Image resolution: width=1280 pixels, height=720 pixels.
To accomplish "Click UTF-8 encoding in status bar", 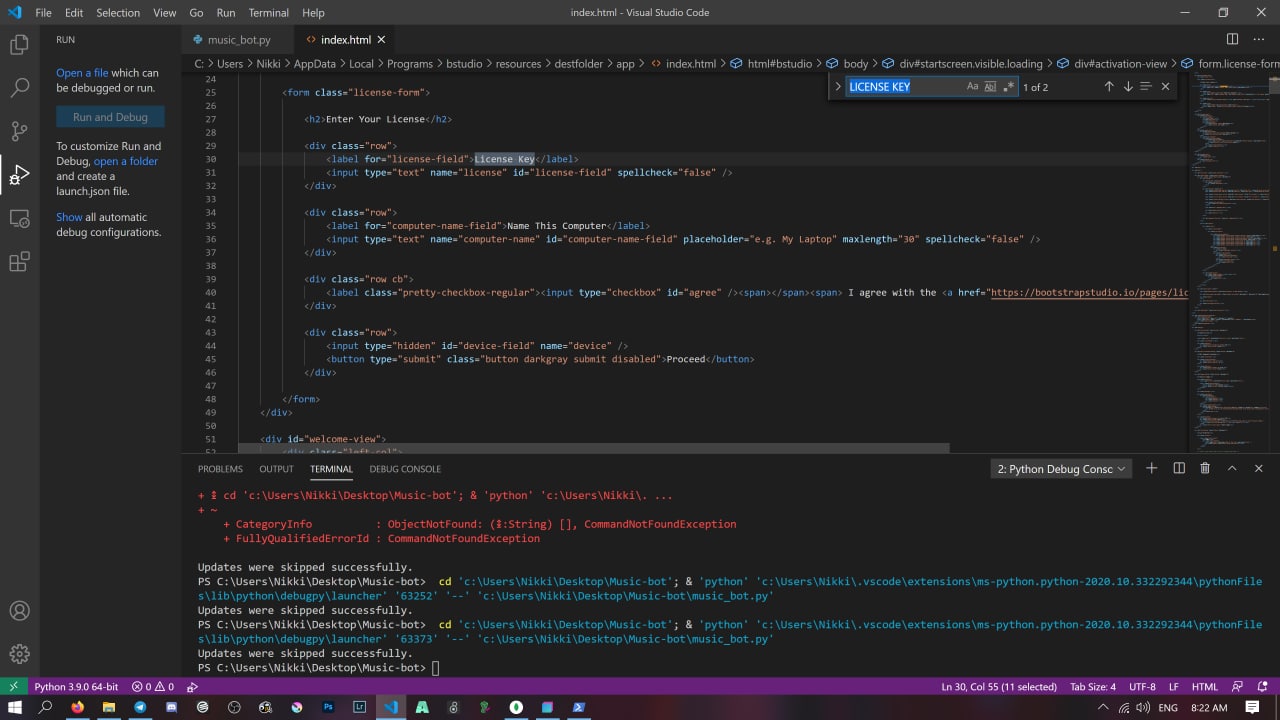I will pos(1142,687).
